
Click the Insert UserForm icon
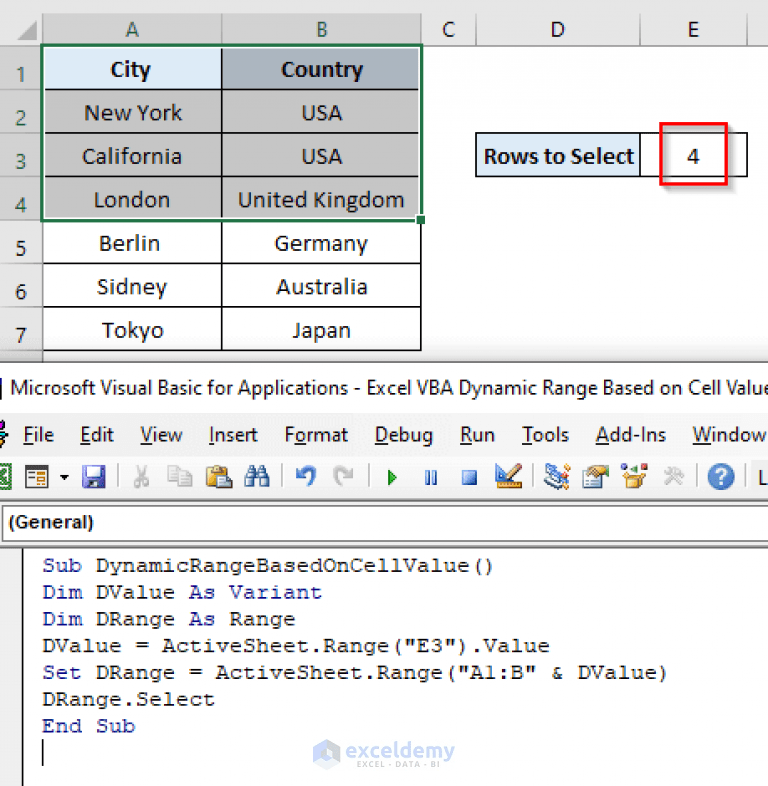coord(37,476)
